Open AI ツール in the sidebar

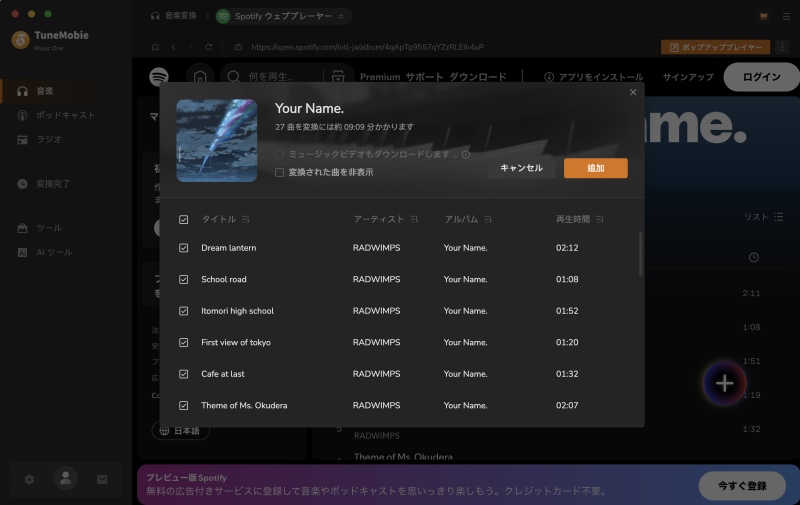tap(45, 252)
